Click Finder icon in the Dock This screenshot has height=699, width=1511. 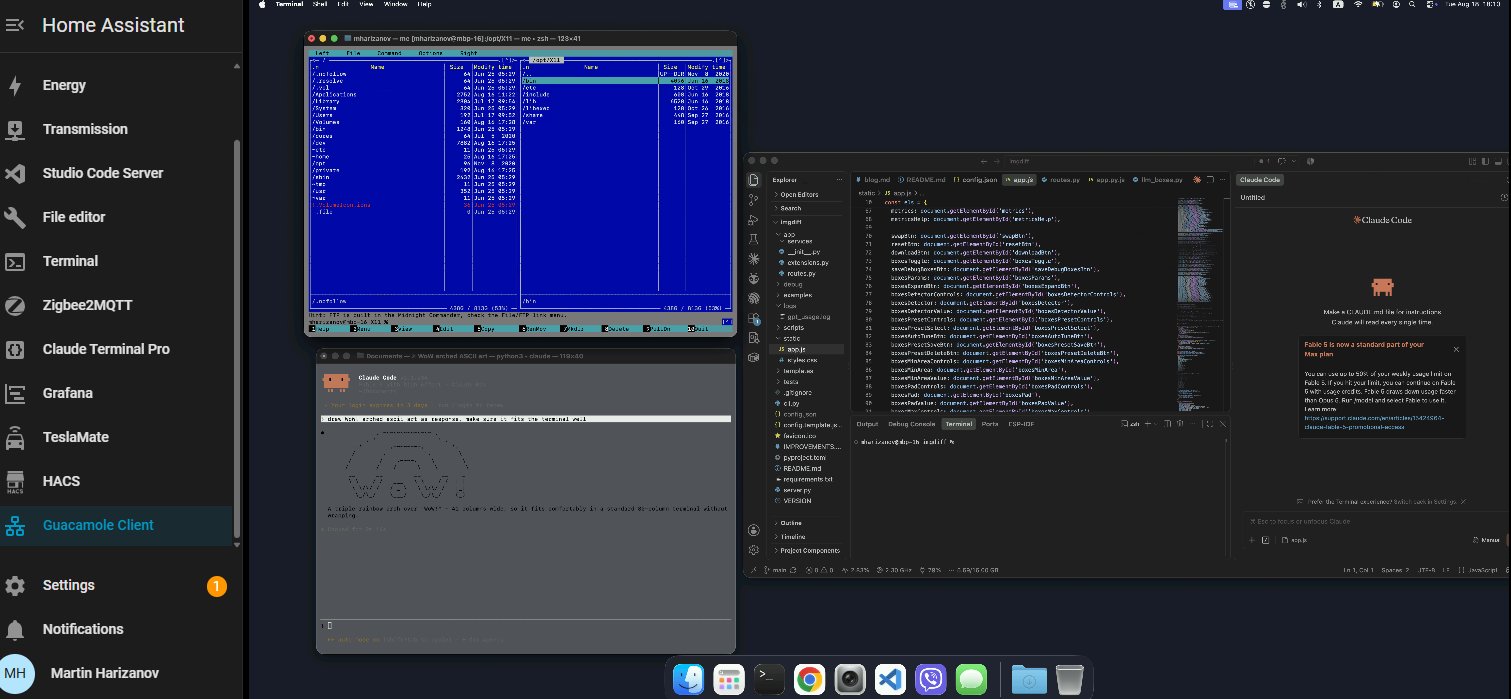(687, 680)
